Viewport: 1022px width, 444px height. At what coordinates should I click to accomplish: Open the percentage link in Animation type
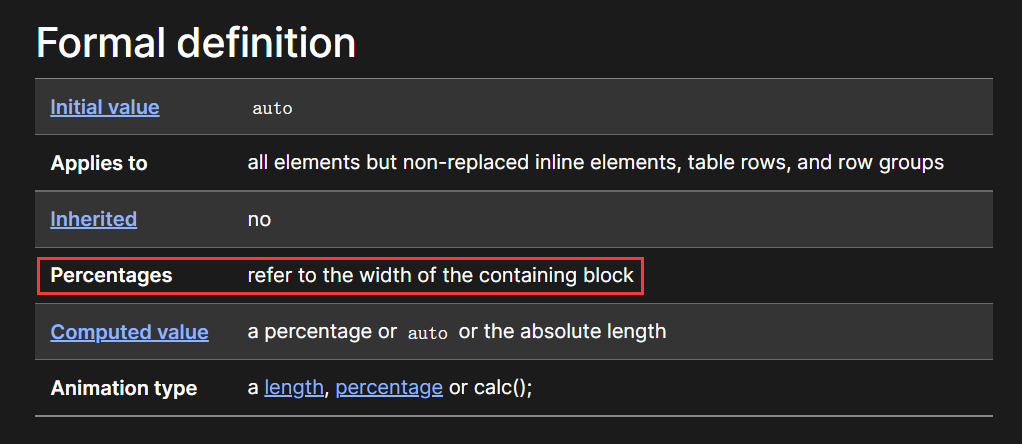pyautogui.click(x=389, y=388)
